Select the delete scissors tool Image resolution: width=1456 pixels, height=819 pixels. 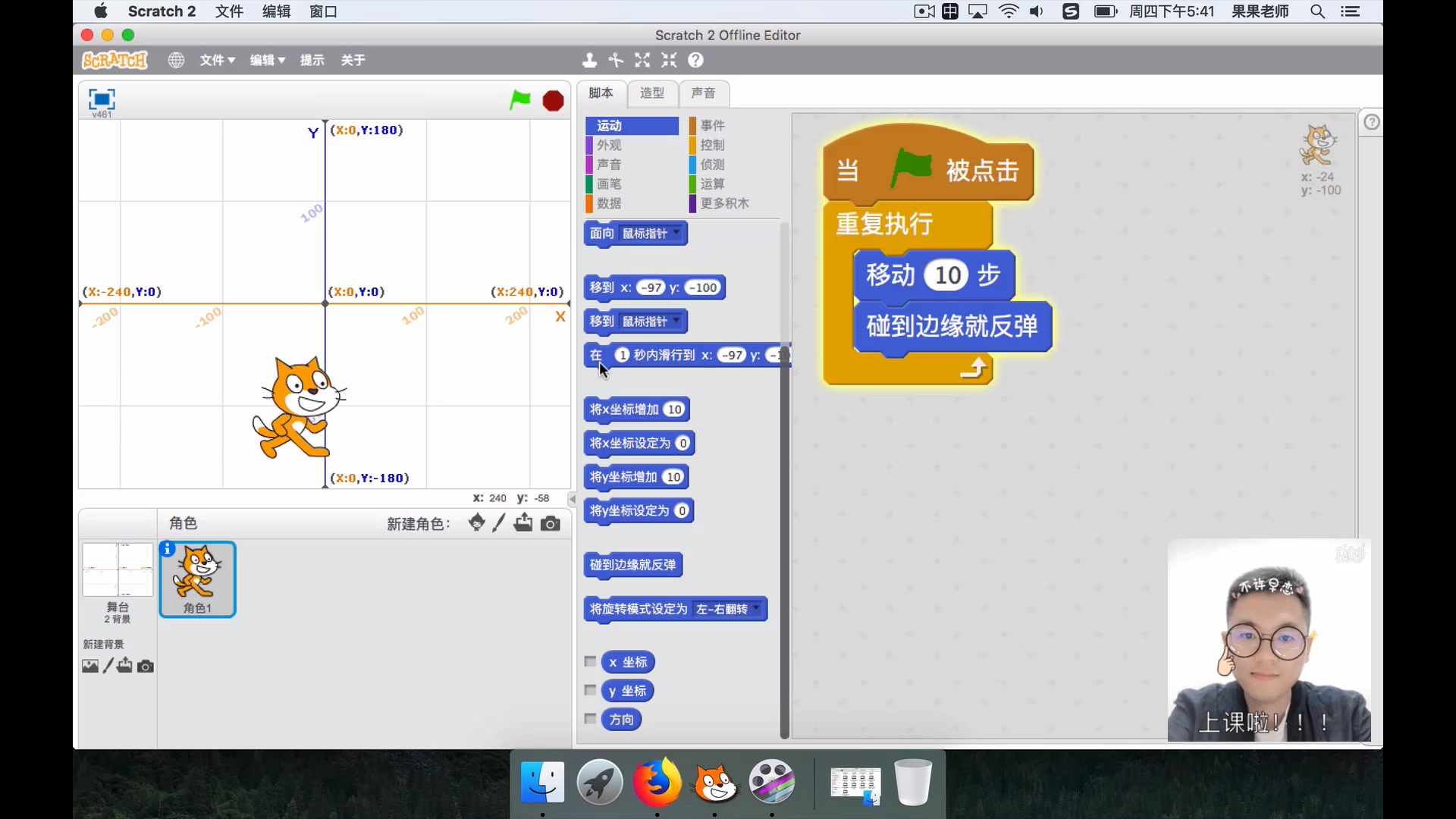click(x=616, y=60)
